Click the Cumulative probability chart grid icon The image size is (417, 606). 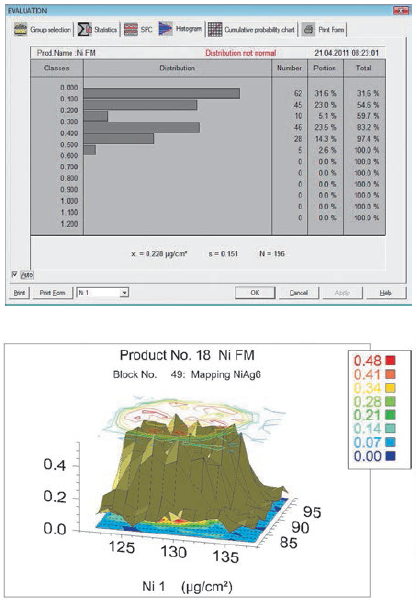tap(215, 29)
